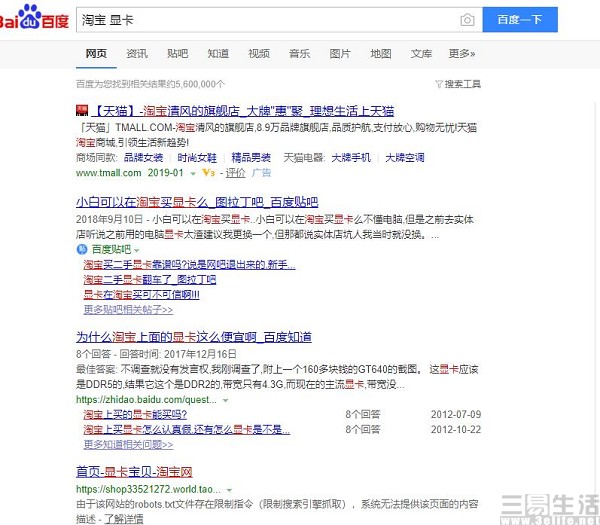Open 淘宝二手显卡翻车了 post link

click(x=150, y=280)
